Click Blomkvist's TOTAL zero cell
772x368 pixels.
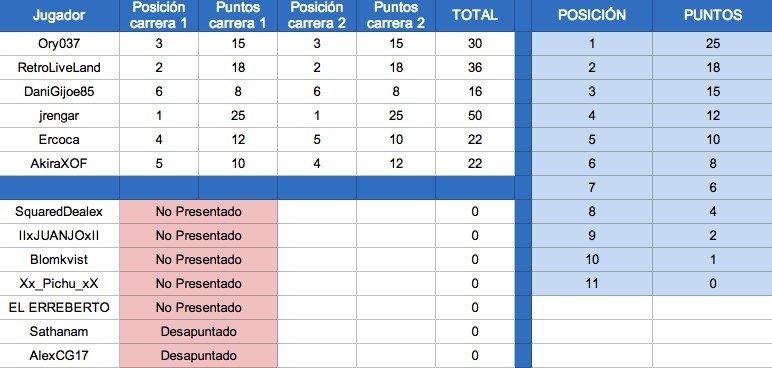(475, 260)
